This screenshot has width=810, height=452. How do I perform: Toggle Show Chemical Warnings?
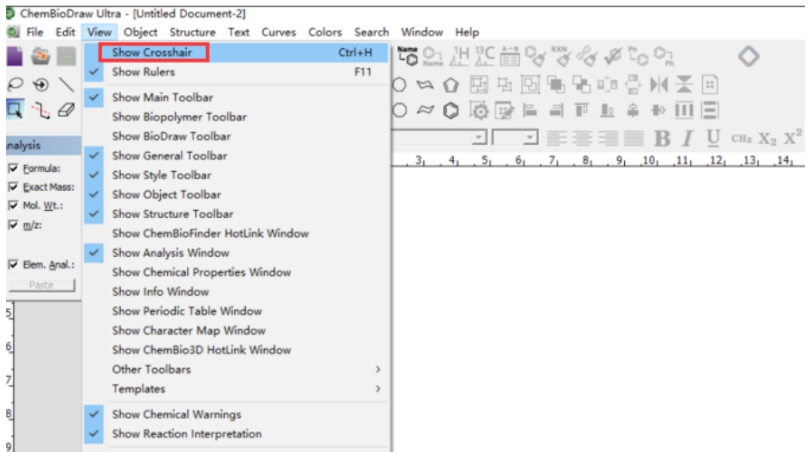[236, 414]
